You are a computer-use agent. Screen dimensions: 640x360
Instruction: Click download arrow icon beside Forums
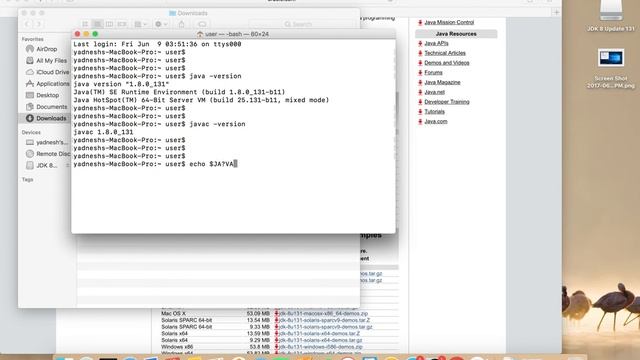click(x=420, y=73)
